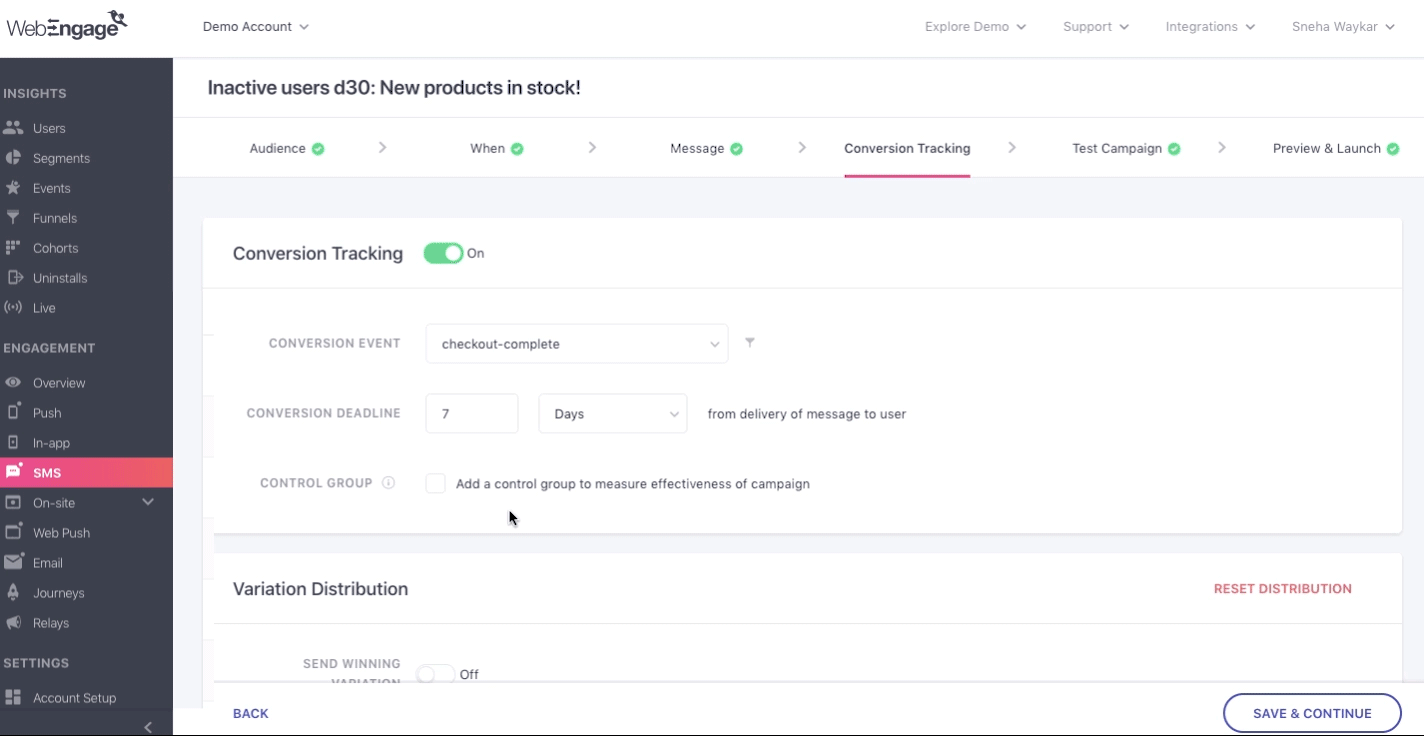Viewport: 1424px width, 736px height.
Task: Collapse the sidebar with bottom arrow
Action: coord(148,727)
